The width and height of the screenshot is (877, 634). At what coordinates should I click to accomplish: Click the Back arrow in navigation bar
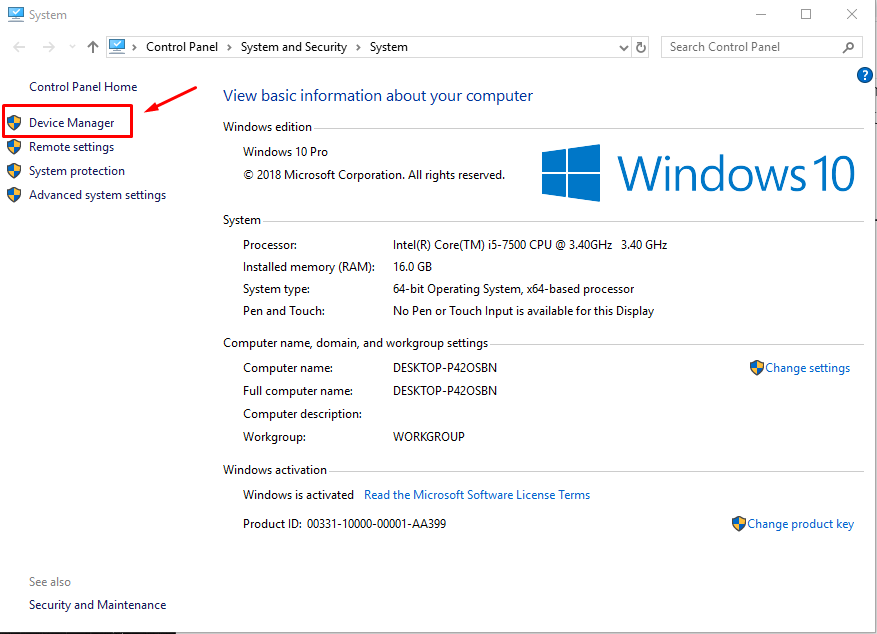point(19,47)
